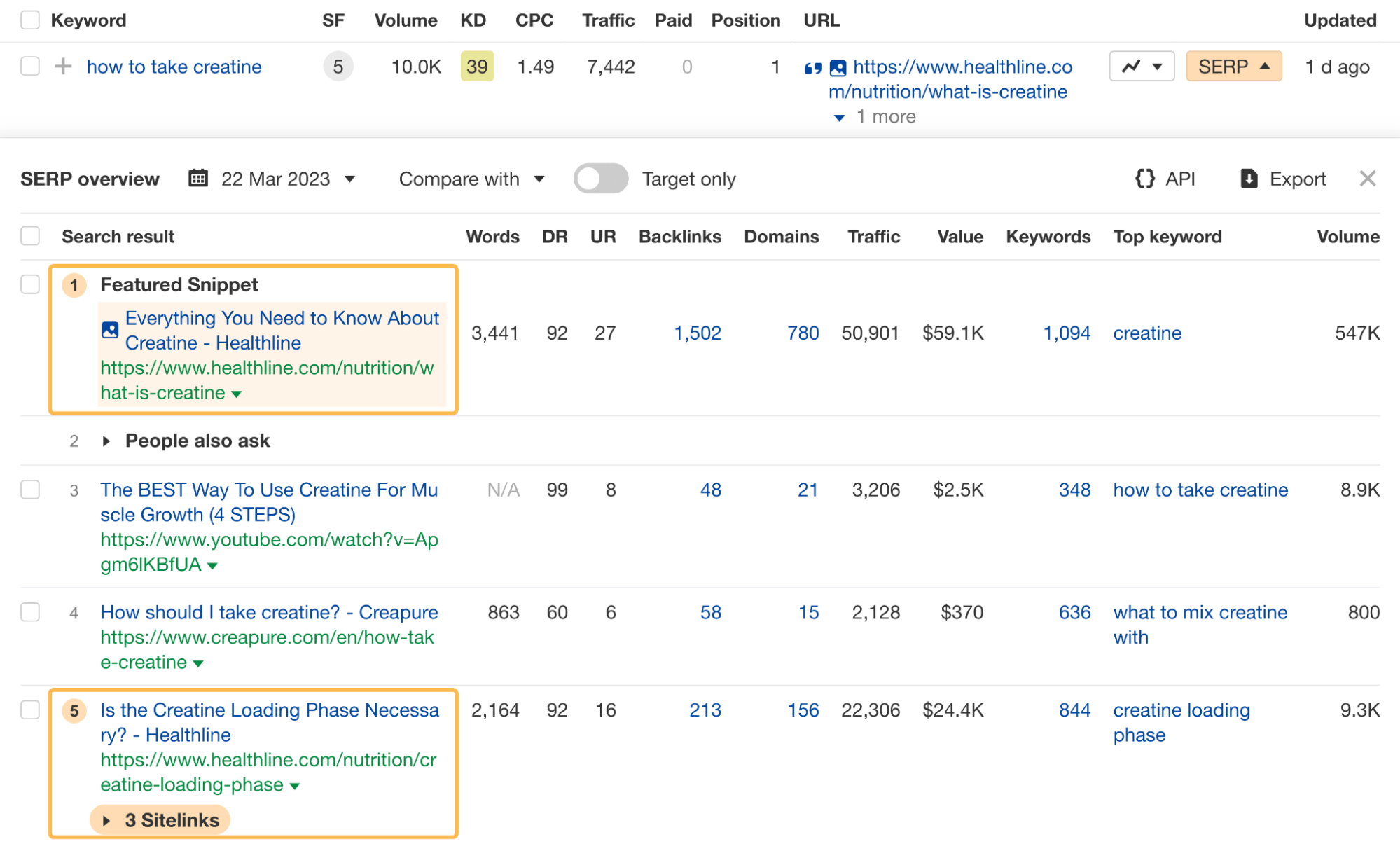The height and width of the screenshot is (844, 1400).
Task: Check the top-level keyword row checkbox
Action: (29, 66)
